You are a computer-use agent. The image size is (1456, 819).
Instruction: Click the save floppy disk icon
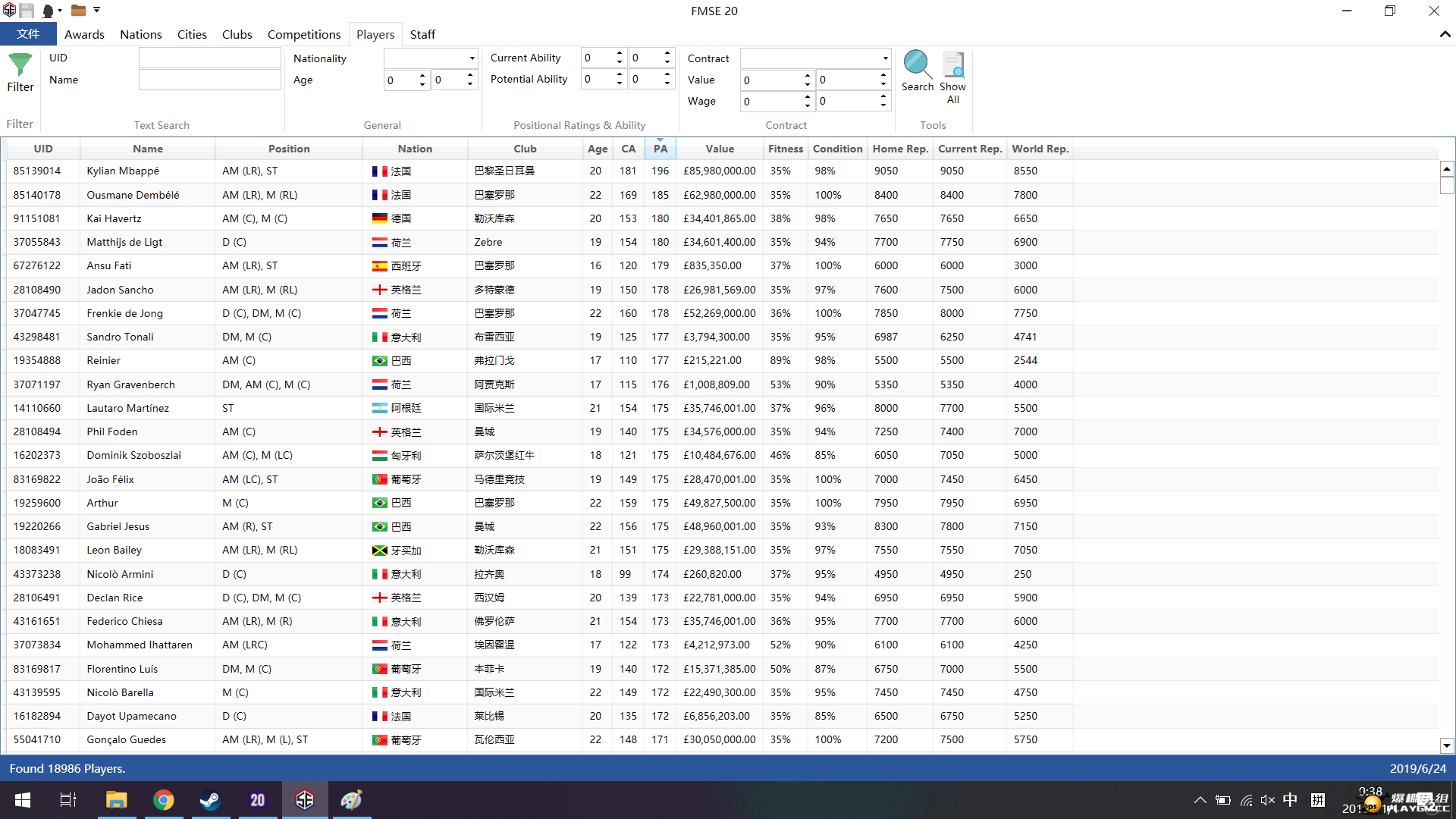[x=27, y=11]
